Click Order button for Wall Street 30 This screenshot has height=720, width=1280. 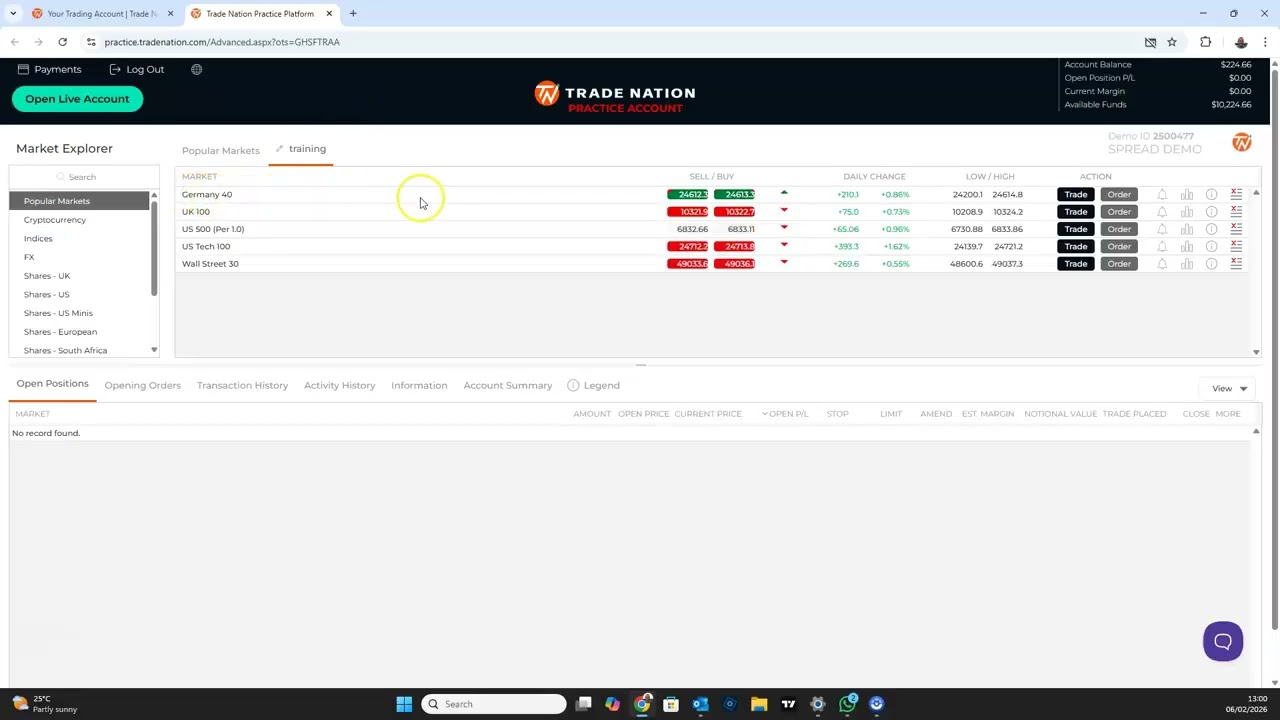(x=1119, y=264)
